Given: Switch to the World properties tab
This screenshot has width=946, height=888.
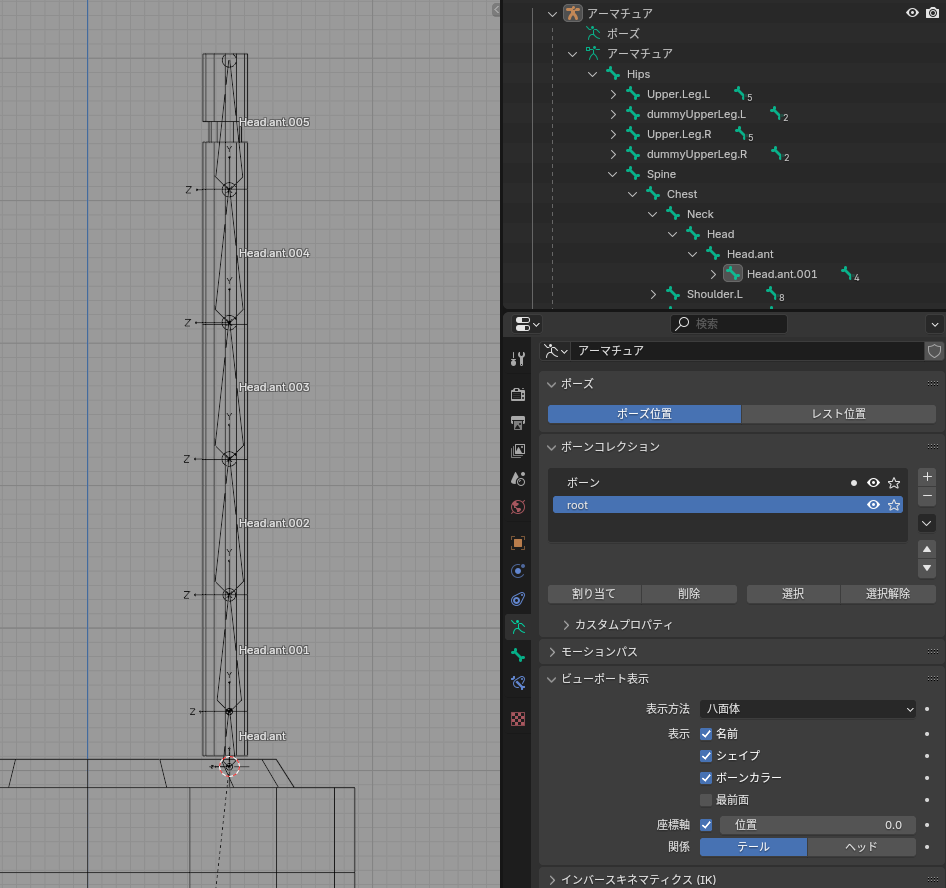Looking at the screenshot, I should coord(517,507).
